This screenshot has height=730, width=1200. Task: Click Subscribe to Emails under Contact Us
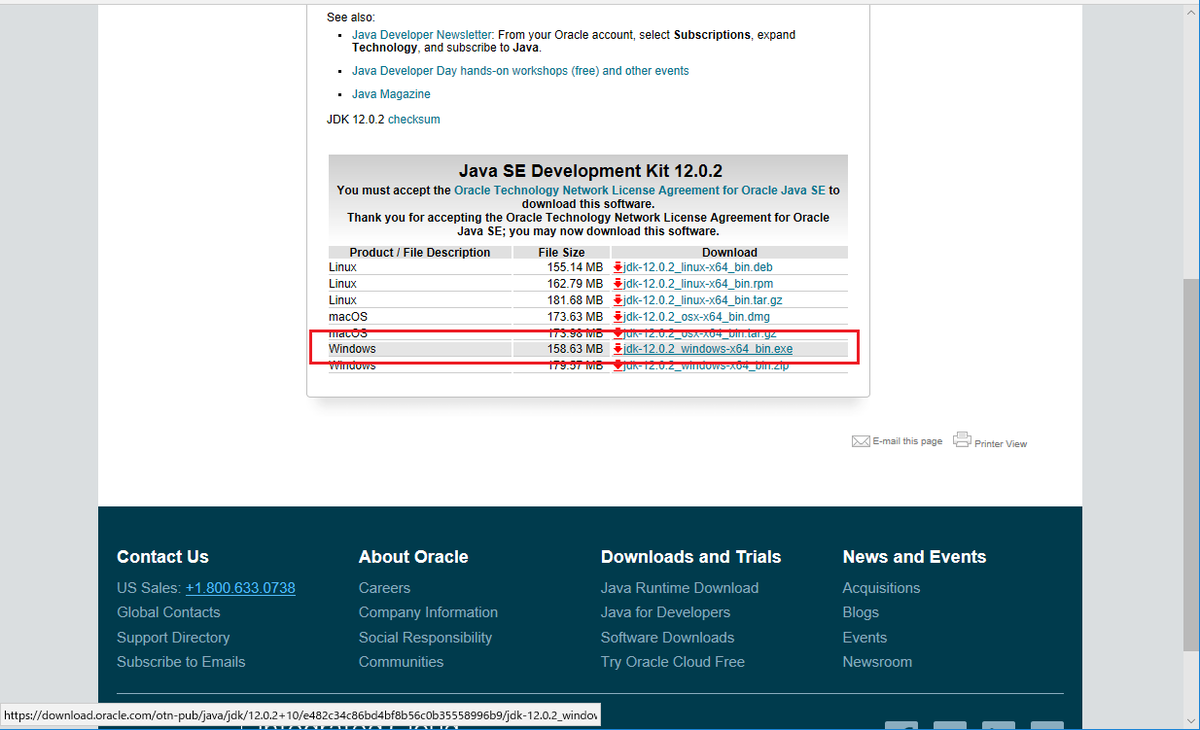click(x=181, y=661)
